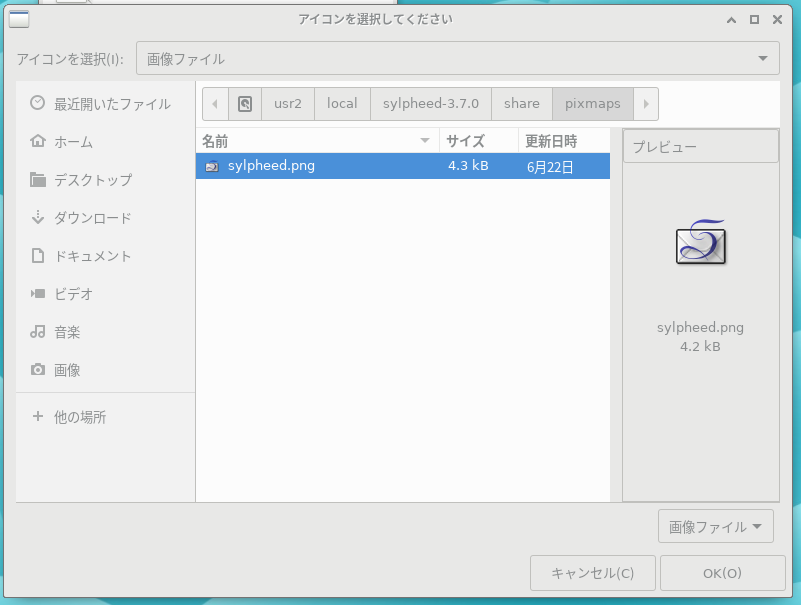Click the 4.3 kB size cell
This screenshot has width=801, height=605.
click(x=468, y=166)
